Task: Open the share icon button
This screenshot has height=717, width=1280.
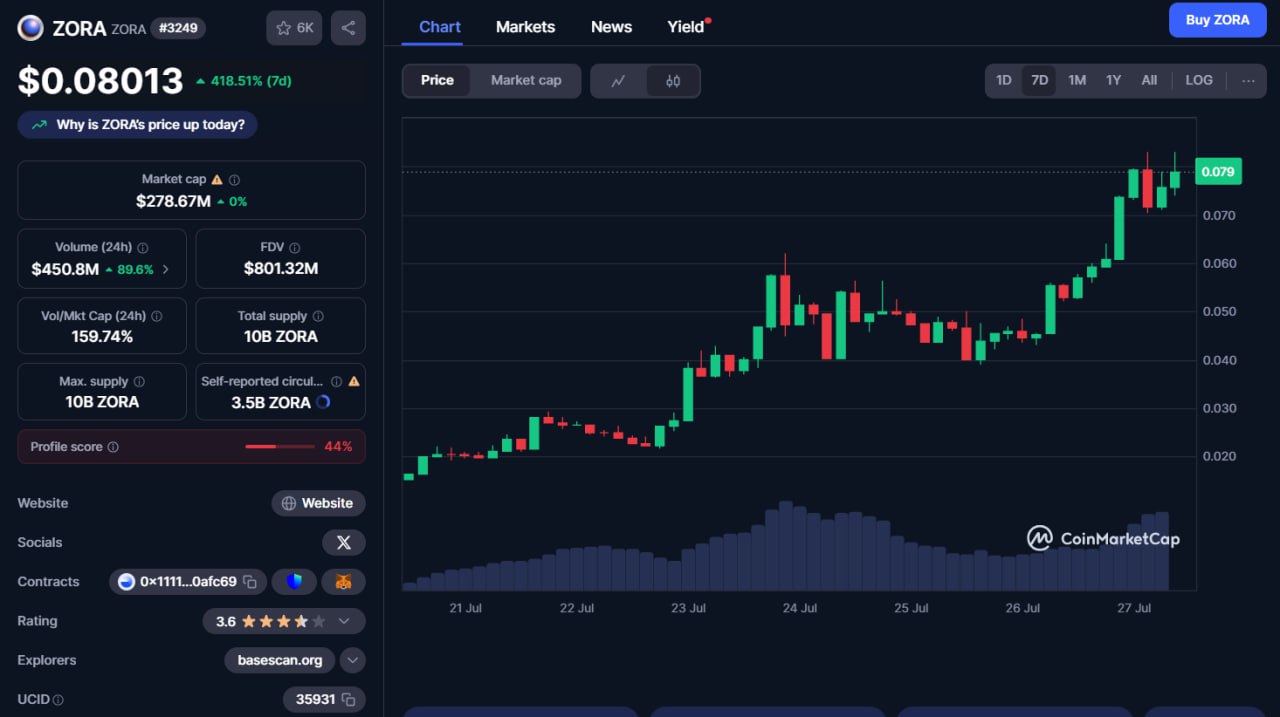Action: (x=348, y=28)
